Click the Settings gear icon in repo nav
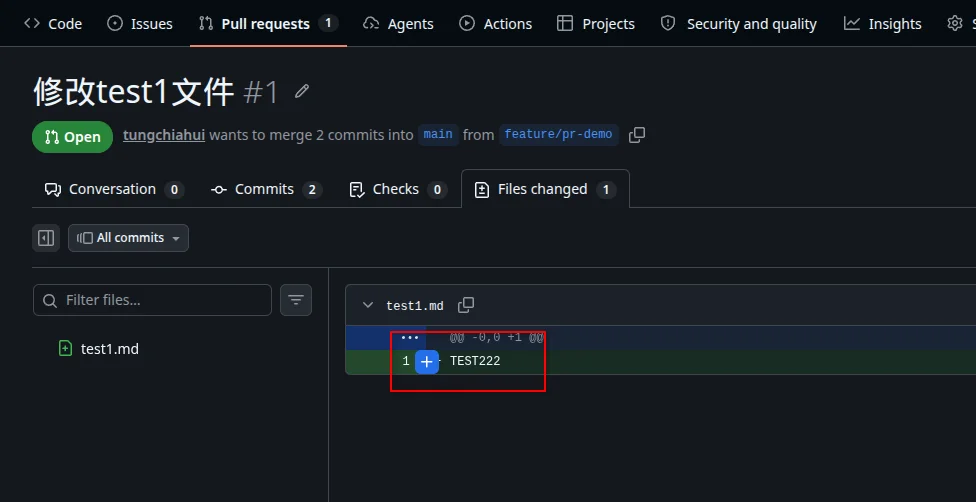 (x=954, y=24)
